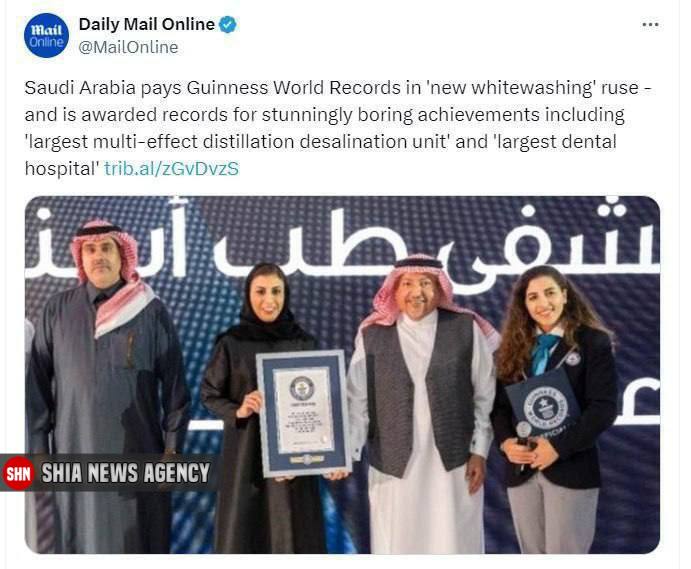Open the Daily Mail Online display name
The height and width of the screenshot is (569, 691).
(x=146, y=24)
